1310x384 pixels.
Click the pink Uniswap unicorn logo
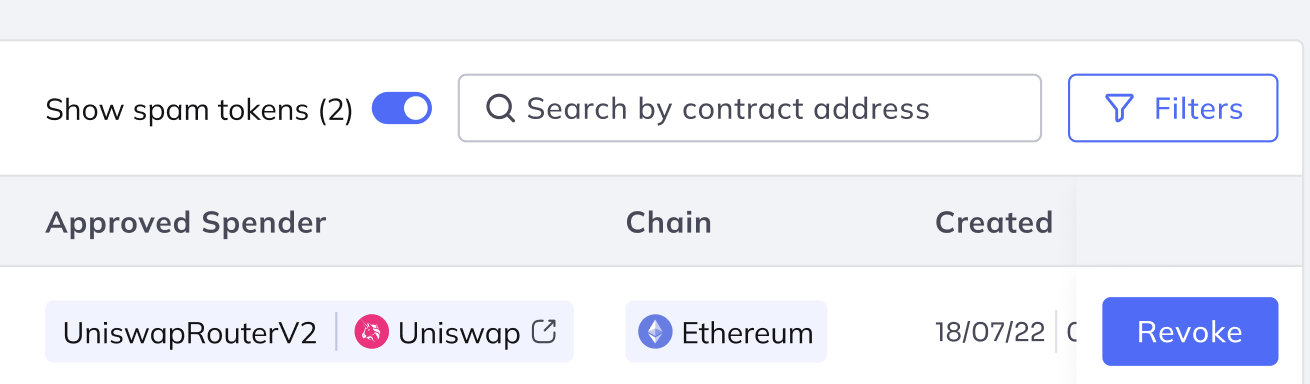[x=371, y=332]
